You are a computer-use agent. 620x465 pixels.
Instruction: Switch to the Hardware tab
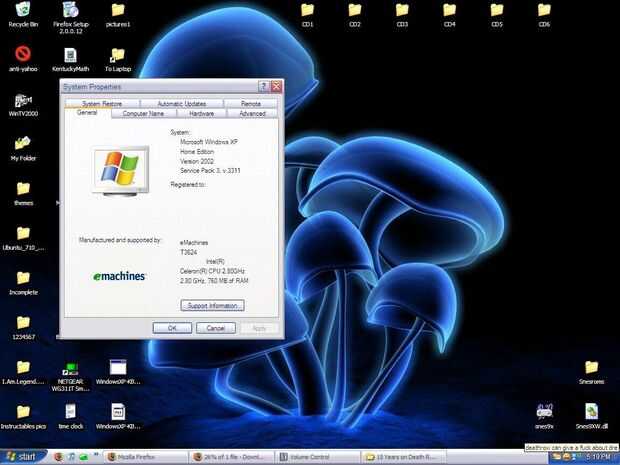(201, 113)
